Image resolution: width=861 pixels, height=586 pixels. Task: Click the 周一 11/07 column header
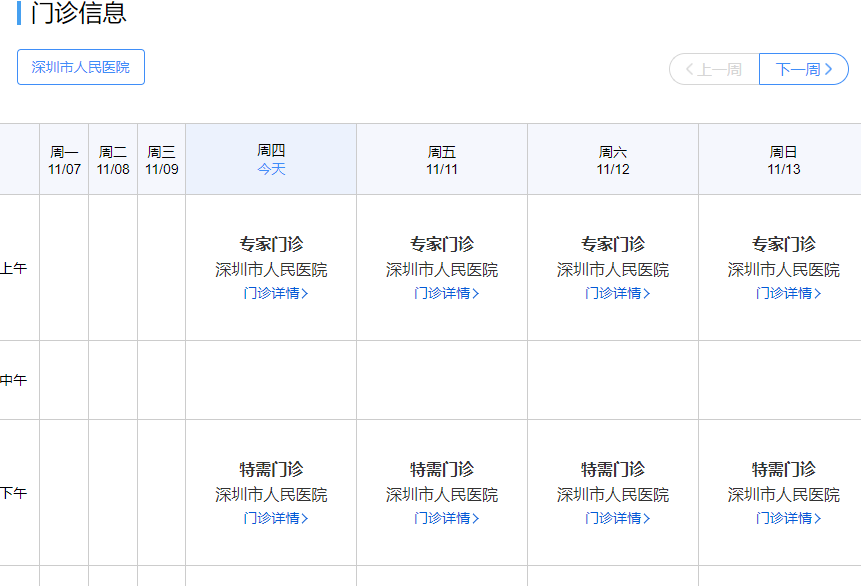[64, 160]
